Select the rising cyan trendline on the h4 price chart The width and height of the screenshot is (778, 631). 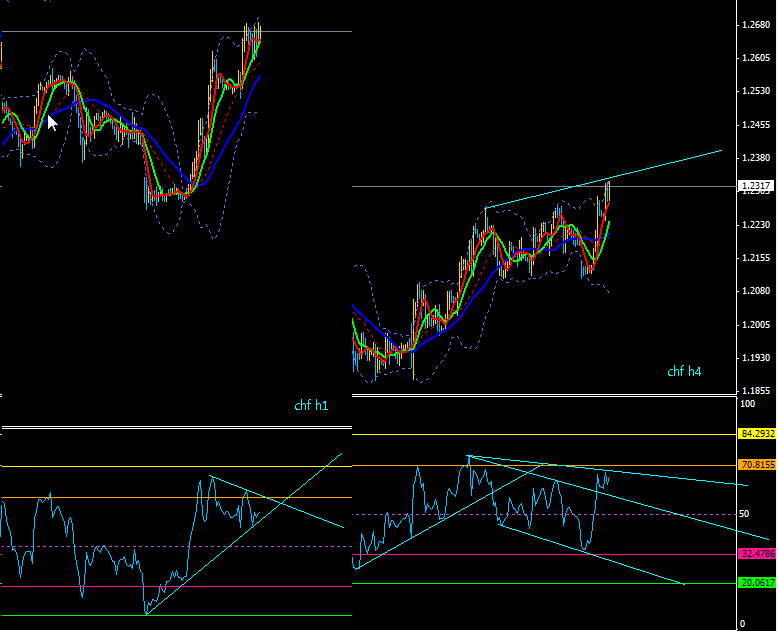point(603,179)
